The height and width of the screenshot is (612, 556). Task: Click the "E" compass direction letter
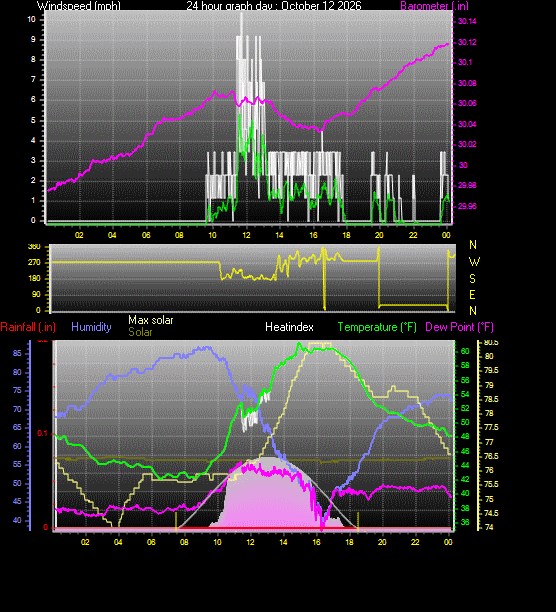[473, 295]
